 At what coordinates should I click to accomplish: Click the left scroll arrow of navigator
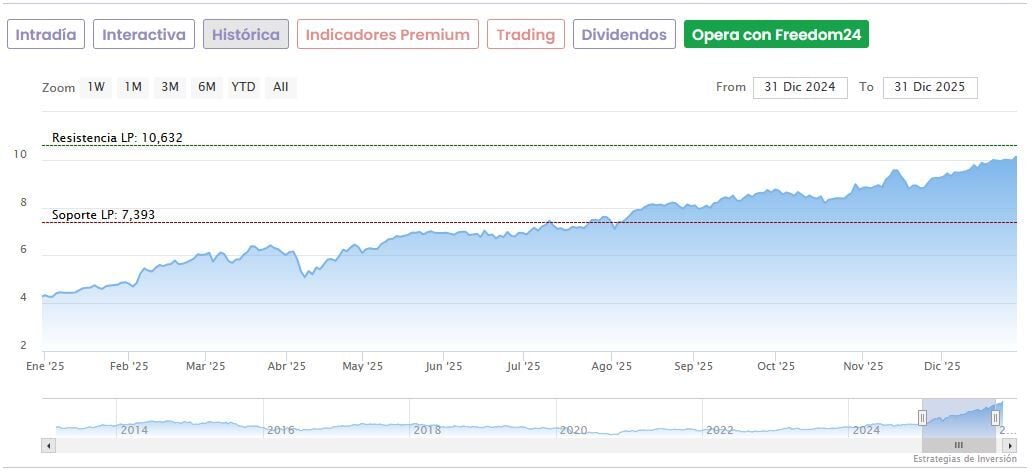pyautogui.click(x=47, y=445)
